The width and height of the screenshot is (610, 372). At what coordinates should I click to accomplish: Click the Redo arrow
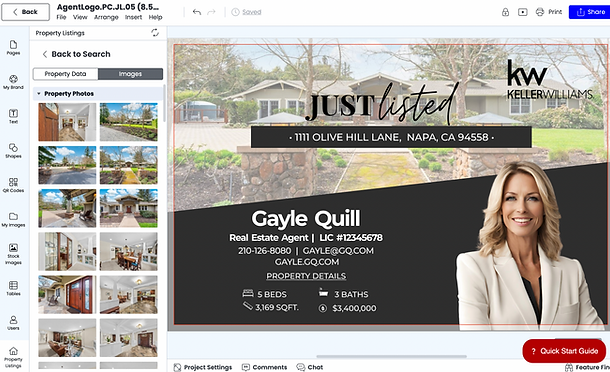(x=211, y=12)
